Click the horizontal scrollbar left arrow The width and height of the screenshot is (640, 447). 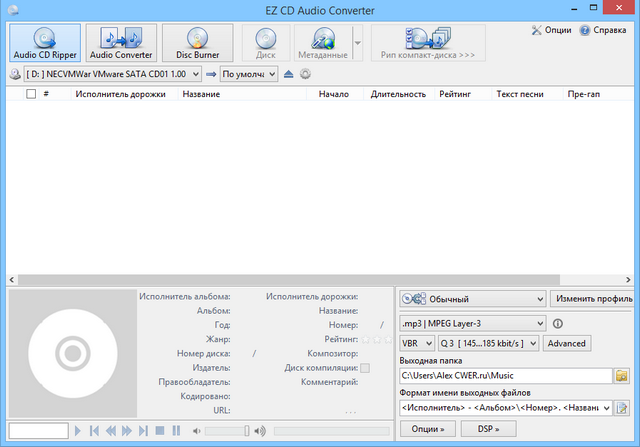coord(12,280)
